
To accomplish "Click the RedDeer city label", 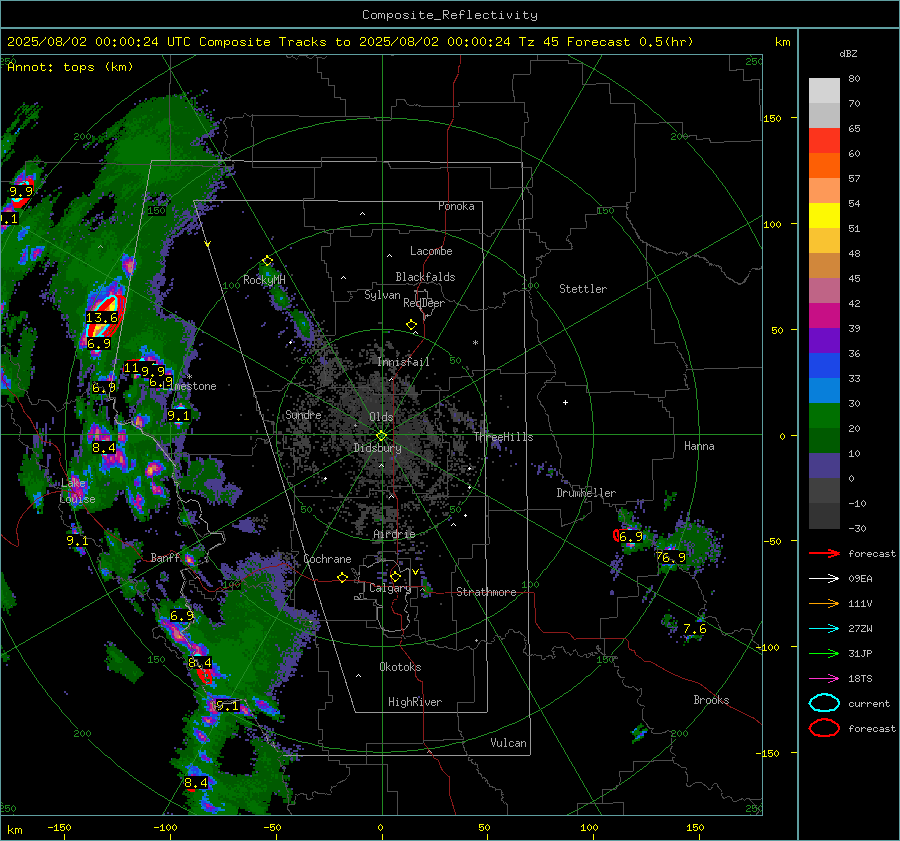I will (x=424, y=303).
